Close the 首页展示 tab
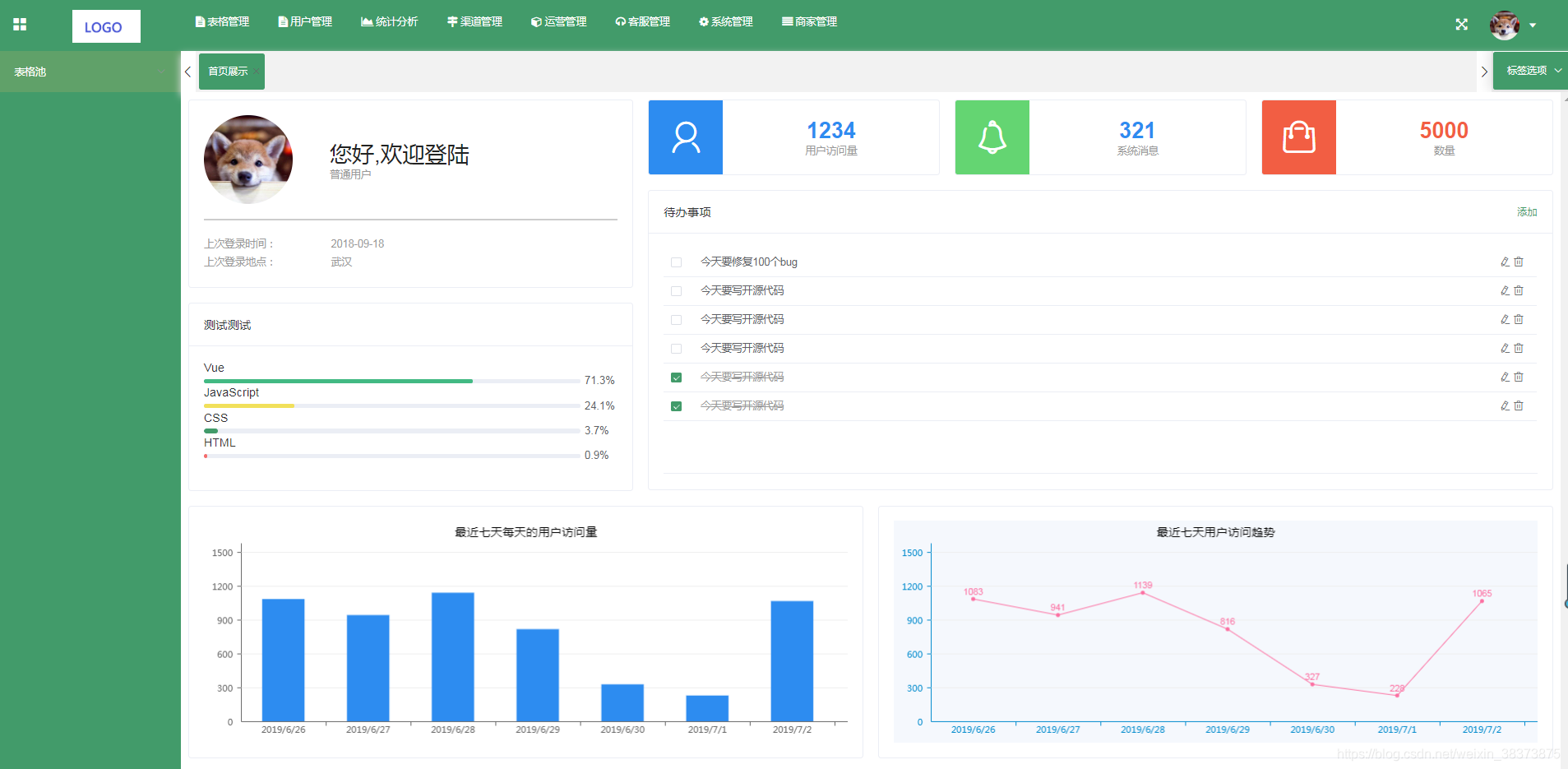1568x769 pixels. [257, 72]
